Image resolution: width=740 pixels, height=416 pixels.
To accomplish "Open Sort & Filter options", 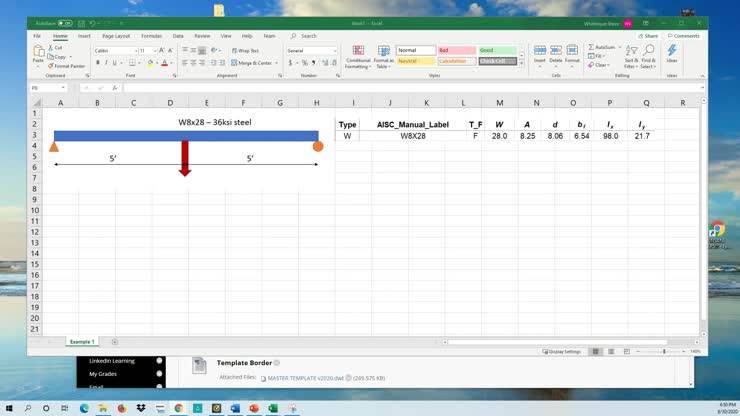I will 631,56.
